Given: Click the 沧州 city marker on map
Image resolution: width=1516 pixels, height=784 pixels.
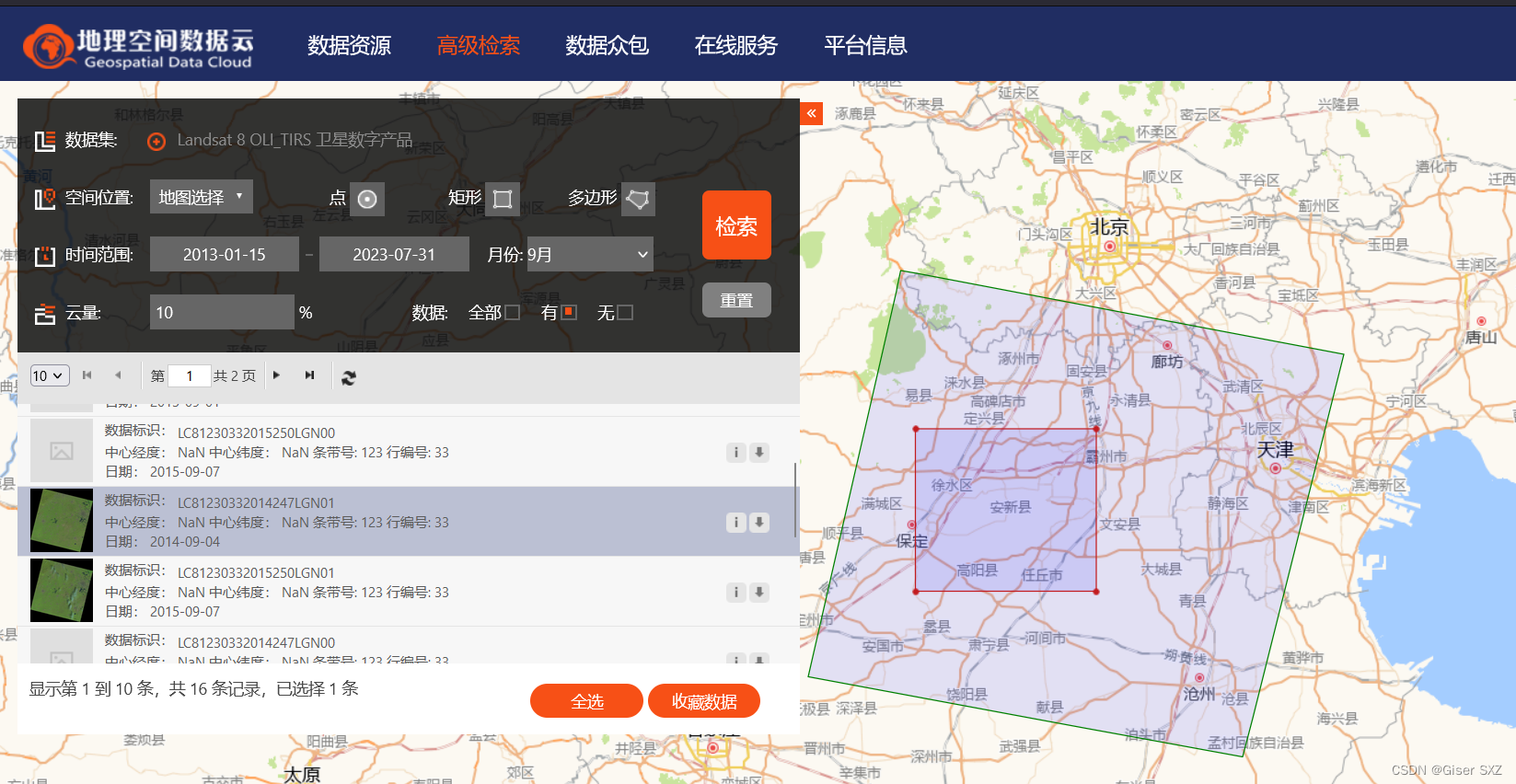Looking at the screenshot, I should (x=1199, y=678).
